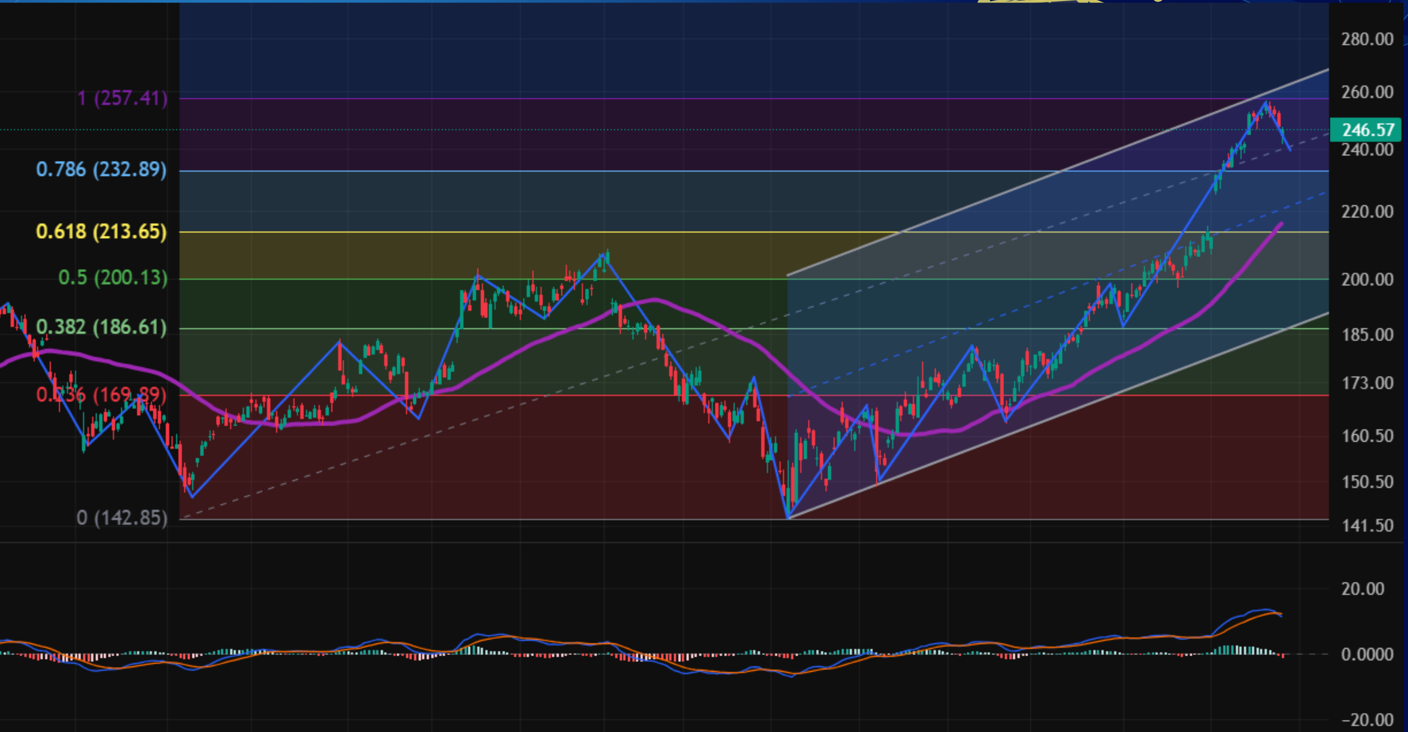Screen dimensions: 1408x732
Task: Click the 220.00 price axis label
Action: (1368, 212)
